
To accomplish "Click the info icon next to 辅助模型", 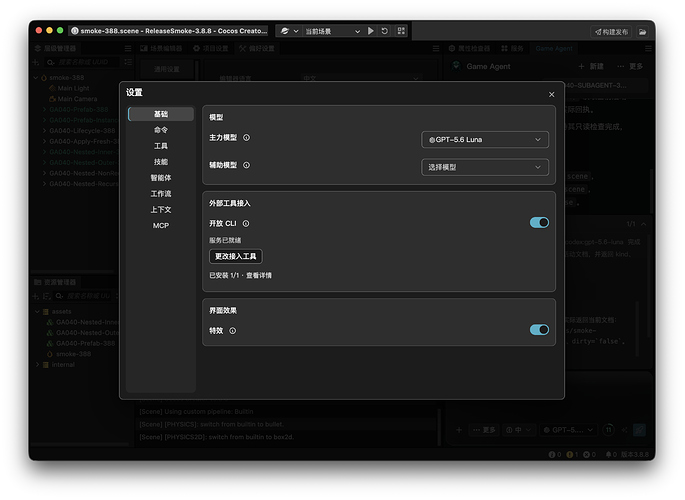I will (x=246, y=165).
